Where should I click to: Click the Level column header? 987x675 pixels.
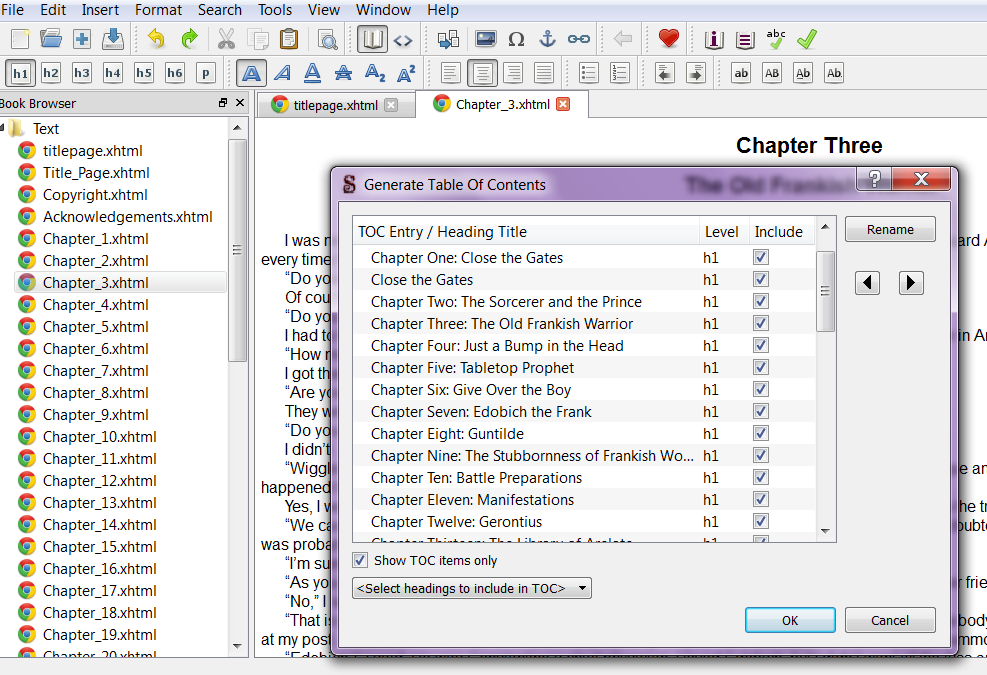[722, 232]
